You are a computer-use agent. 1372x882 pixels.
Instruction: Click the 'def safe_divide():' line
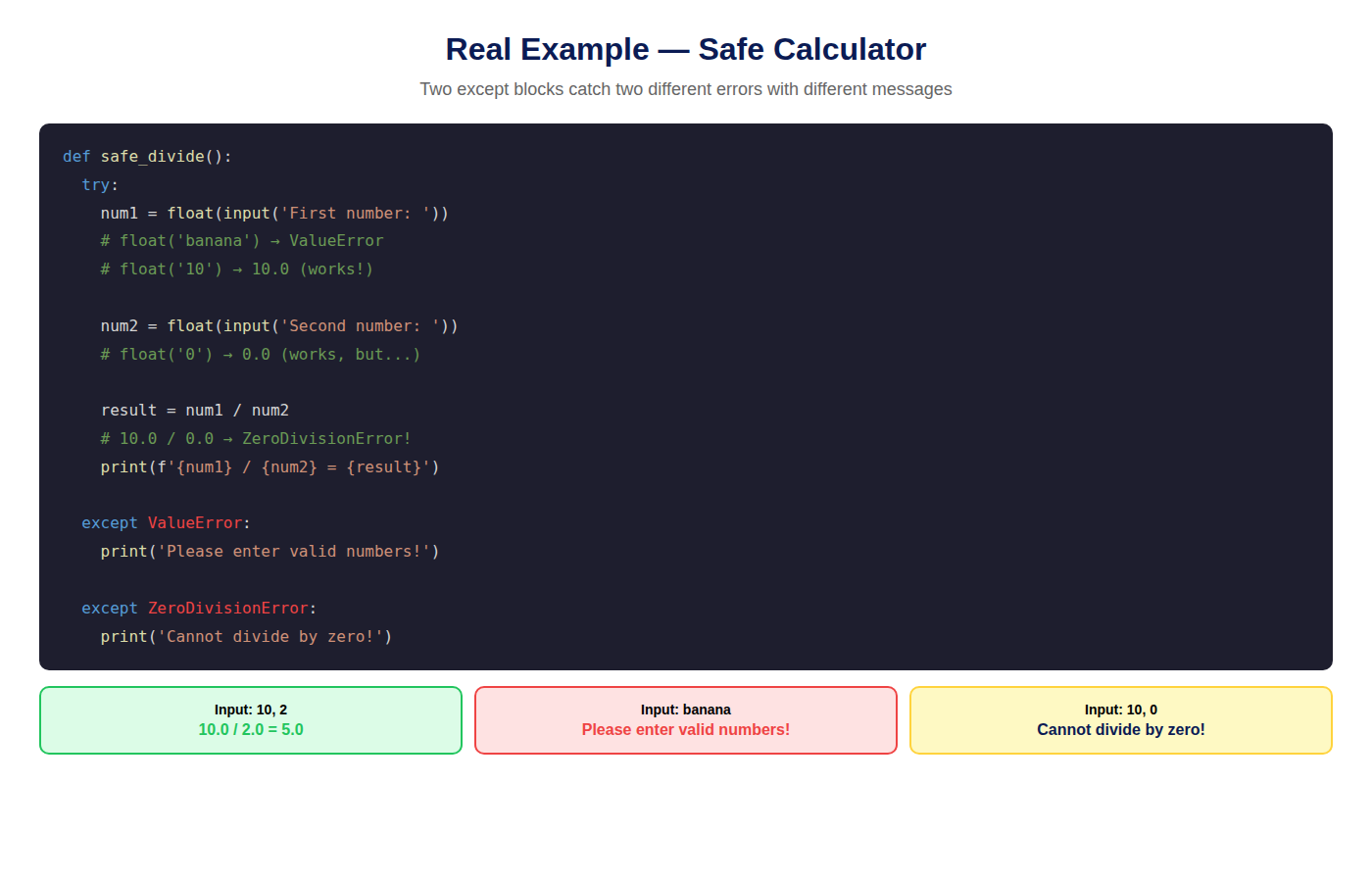click(x=147, y=157)
